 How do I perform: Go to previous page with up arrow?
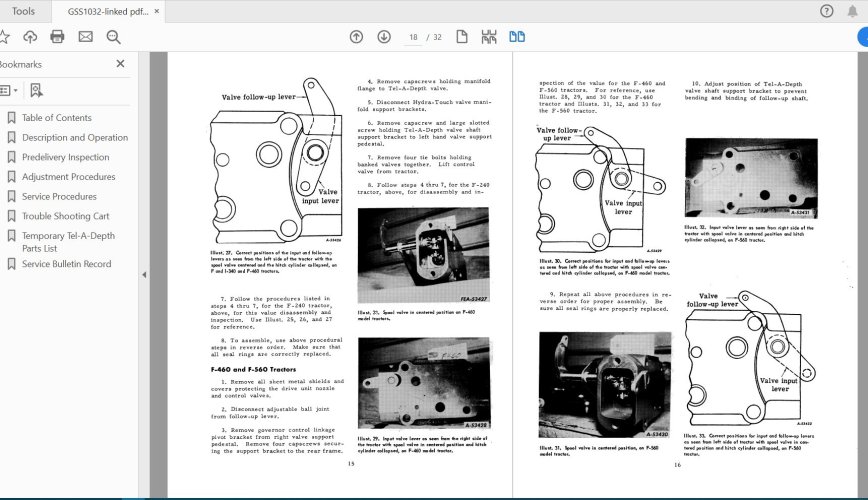click(356, 37)
